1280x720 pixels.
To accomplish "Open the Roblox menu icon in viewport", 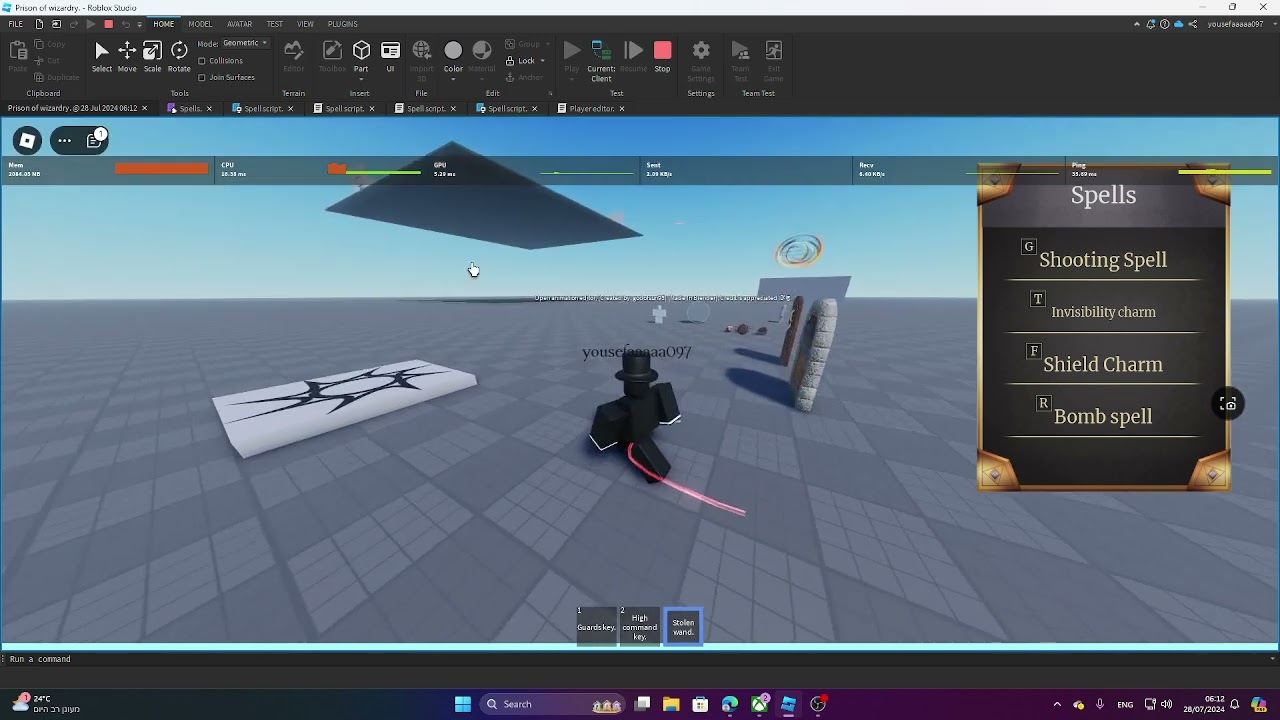I will click(27, 141).
